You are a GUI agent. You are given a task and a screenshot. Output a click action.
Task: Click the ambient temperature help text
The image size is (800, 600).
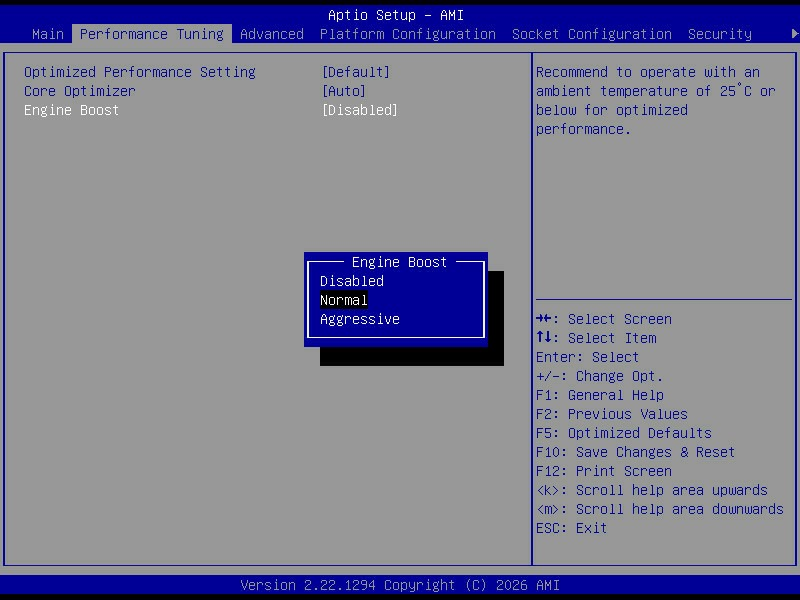coord(656,101)
